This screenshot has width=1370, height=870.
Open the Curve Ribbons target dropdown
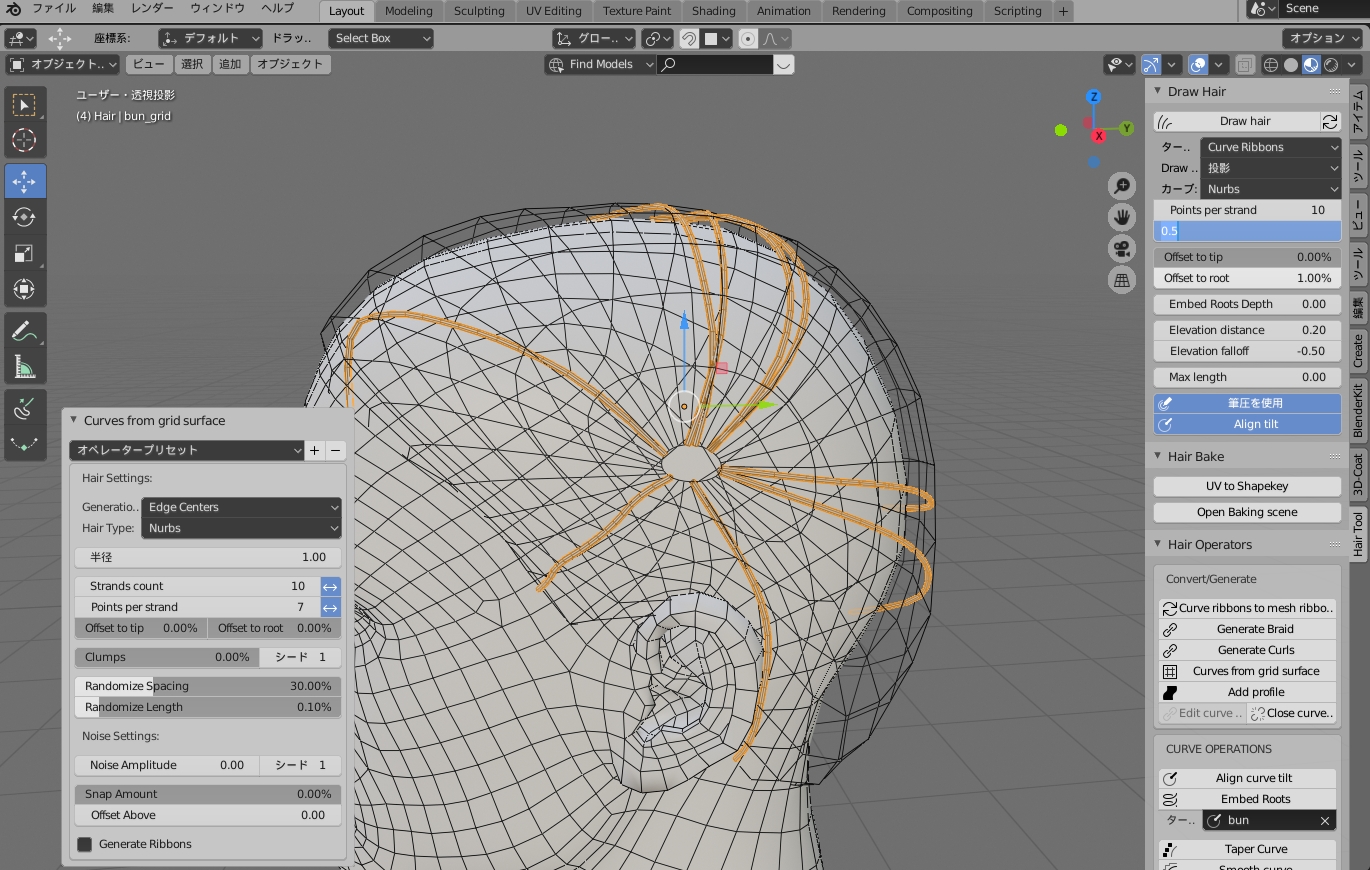click(1270, 147)
